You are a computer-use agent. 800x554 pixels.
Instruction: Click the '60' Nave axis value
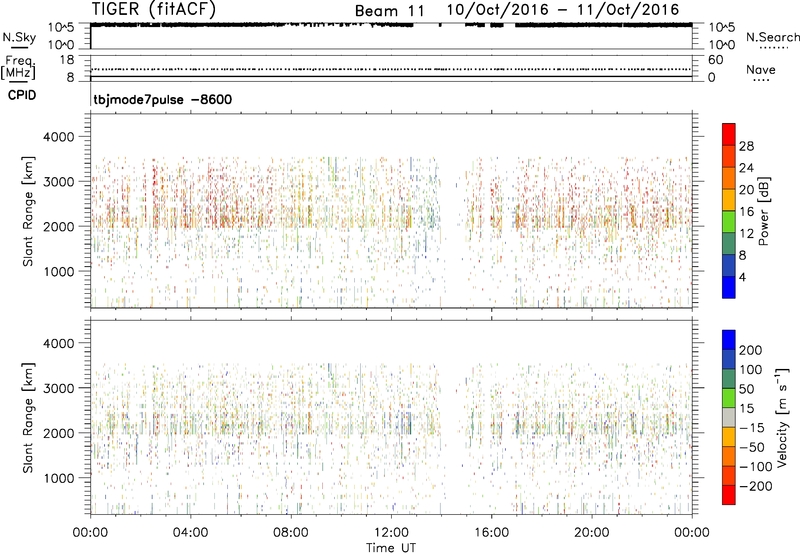coord(715,60)
